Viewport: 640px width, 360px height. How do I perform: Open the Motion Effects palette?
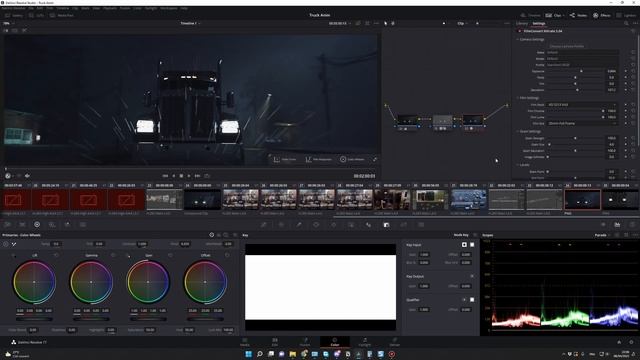tap(83, 224)
